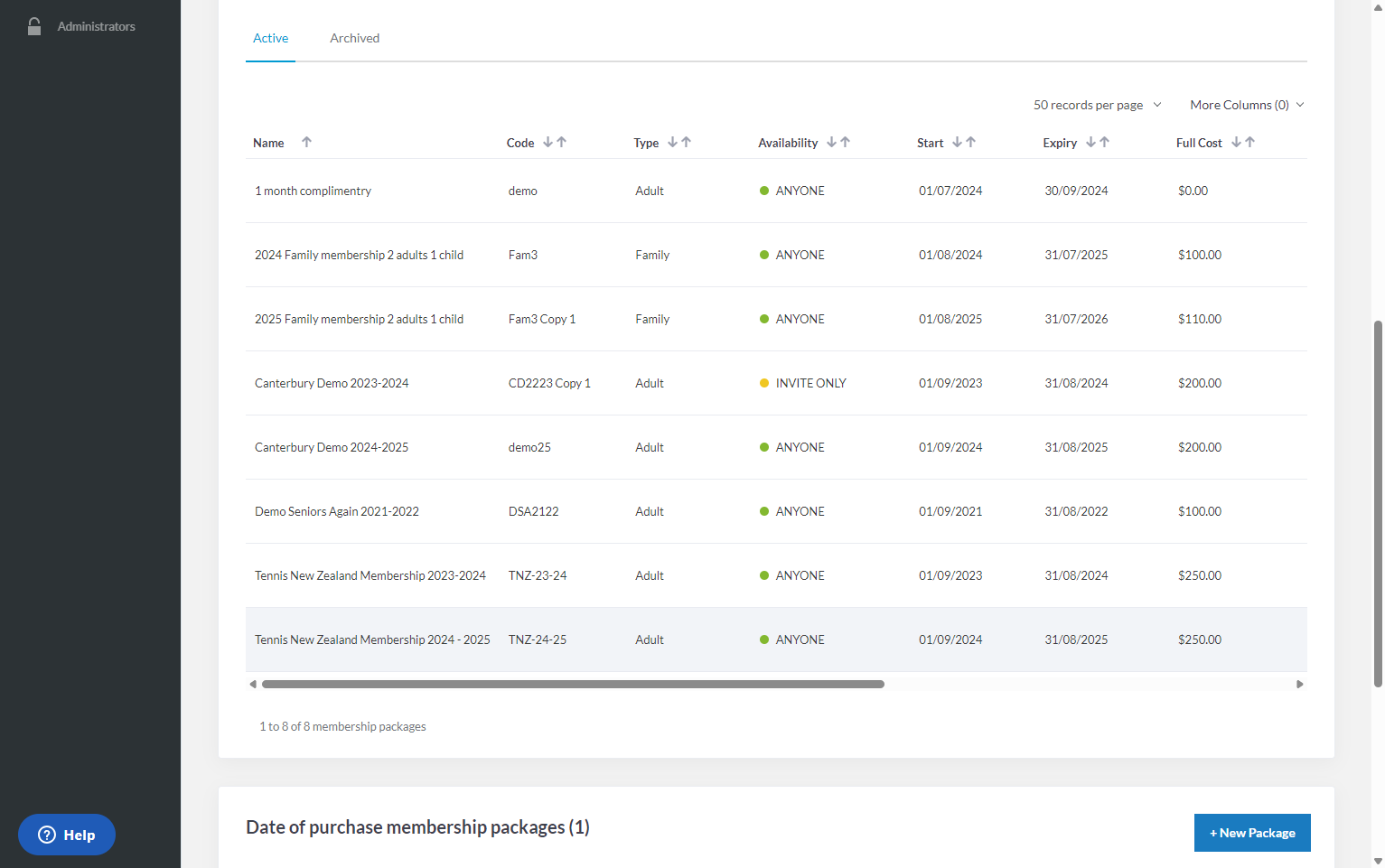Sort Availability column ascending arrow
This screenshot has width=1385, height=868.
[846, 142]
